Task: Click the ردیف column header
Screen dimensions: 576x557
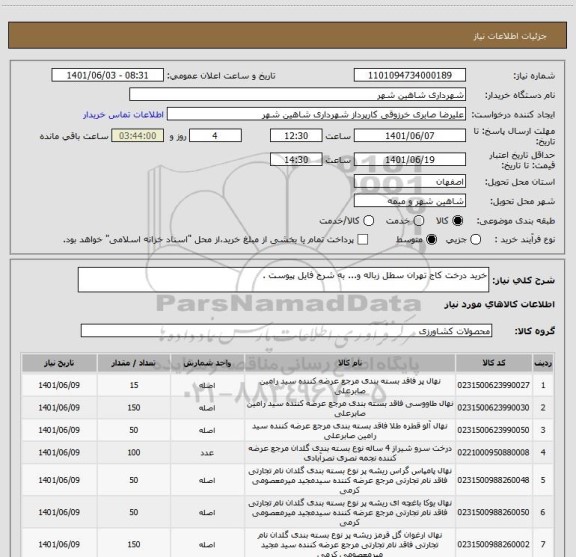Action: click(543, 363)
